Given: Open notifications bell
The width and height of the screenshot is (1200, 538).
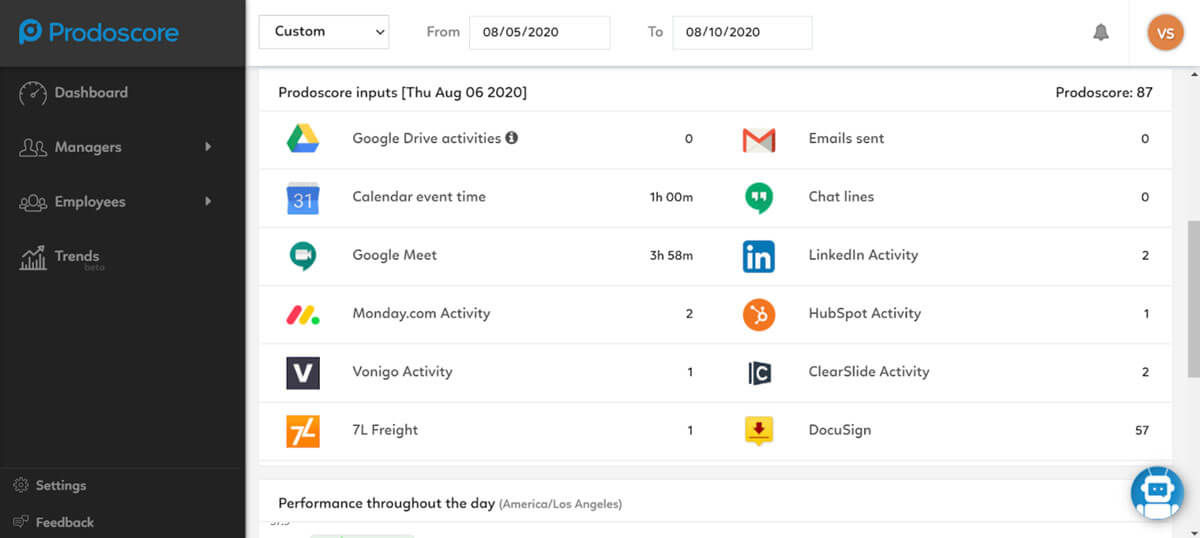Looking at the screenshot, I should [x=1101, y=32].
